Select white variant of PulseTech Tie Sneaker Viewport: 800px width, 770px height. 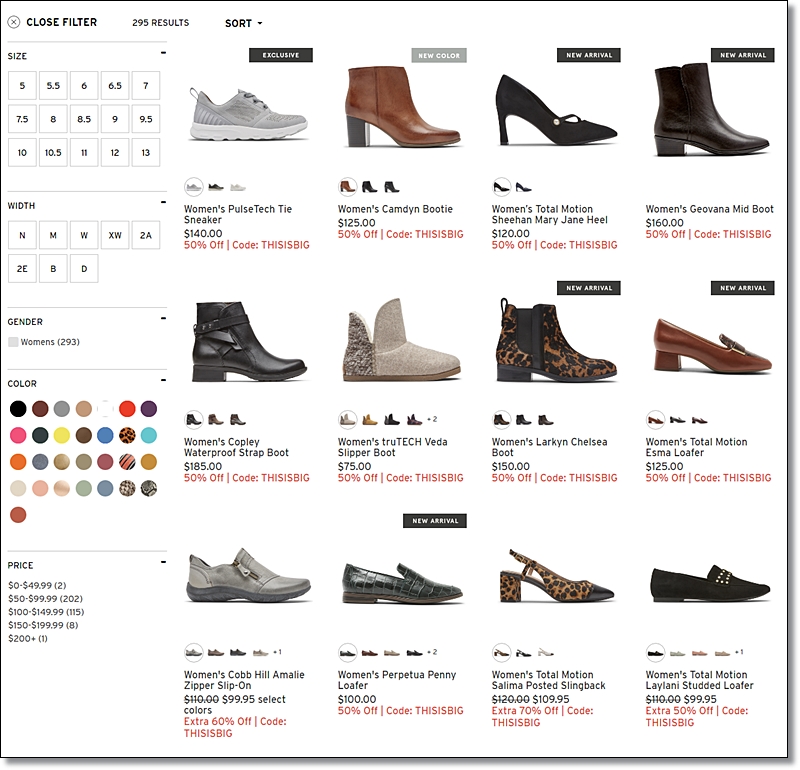238,187
